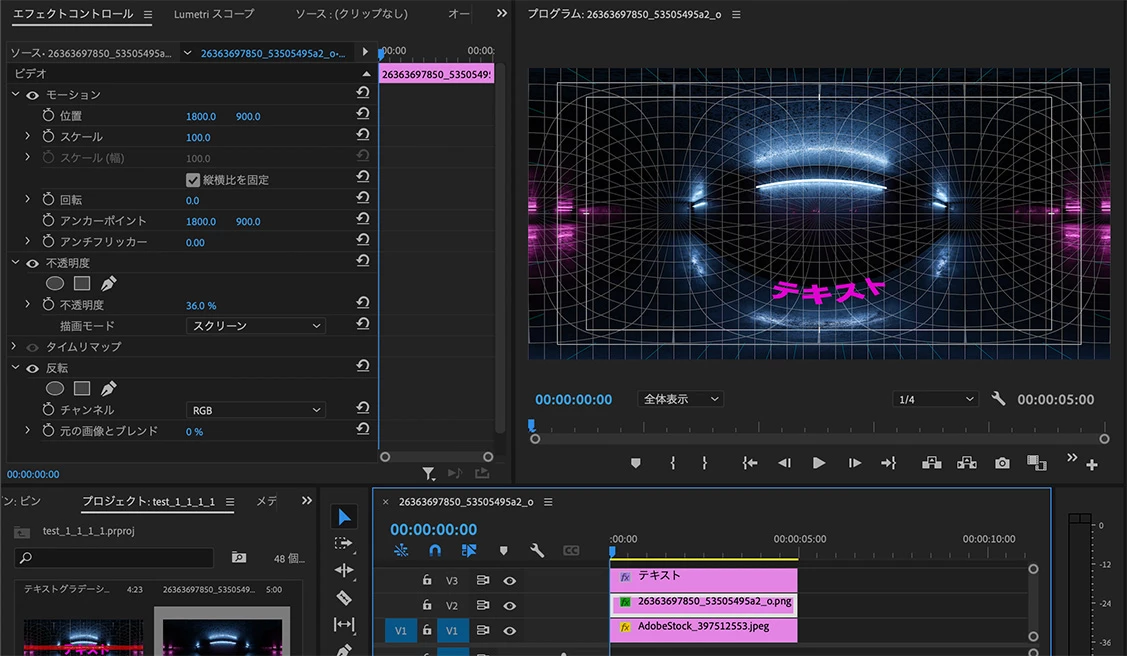Add marker in timeline header
This screenshot has width=1127, height=656.
click(x=503, y=551)
